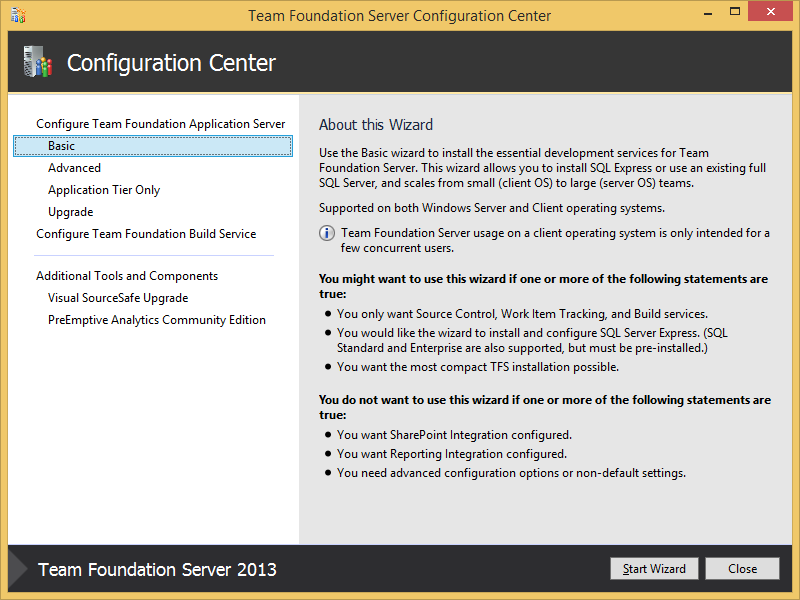800x600 pixels.
Task: Open PreEmptive Analytics Community Edition
Action: (x=157, y=320)
